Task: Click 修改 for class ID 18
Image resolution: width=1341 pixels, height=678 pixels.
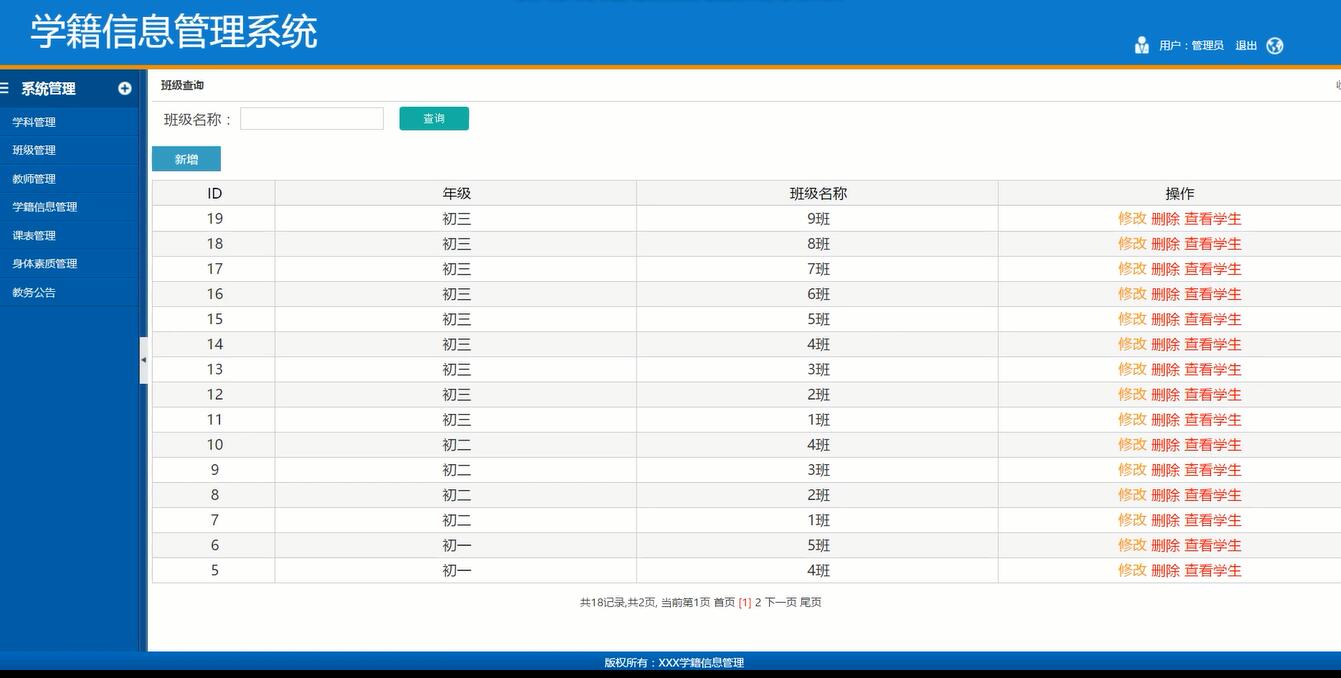Action: [x=1132, y=244]
